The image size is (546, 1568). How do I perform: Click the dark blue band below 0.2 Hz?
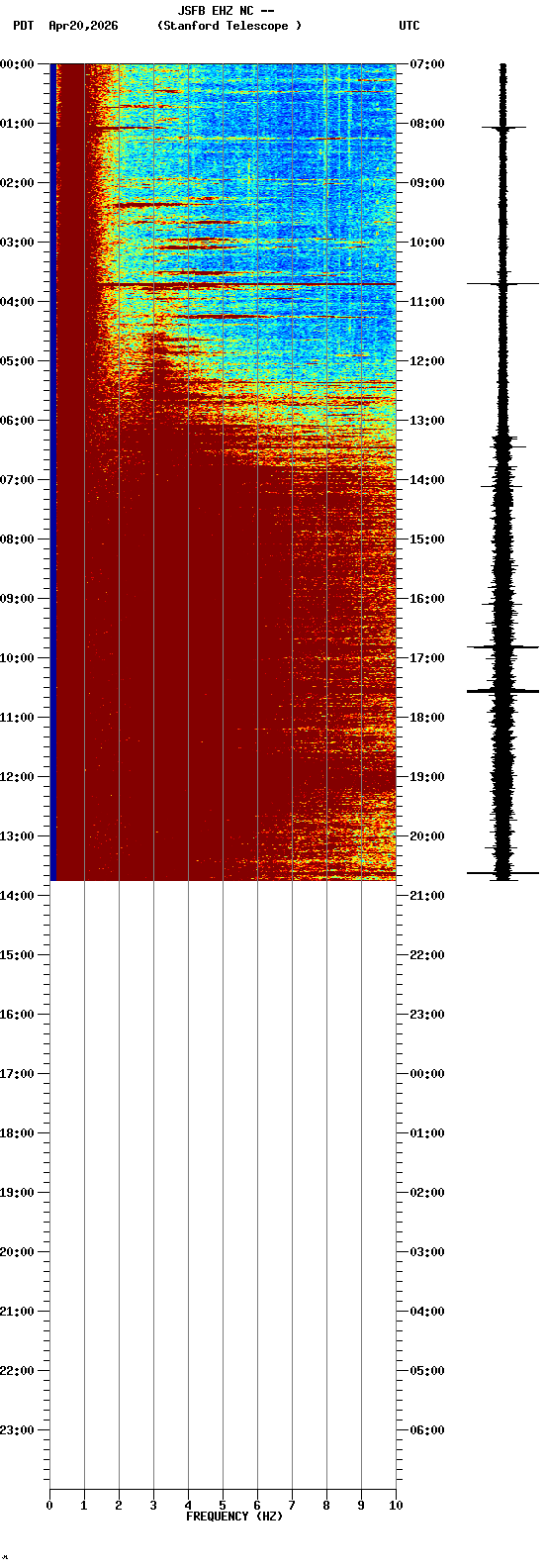click(53, 472)
